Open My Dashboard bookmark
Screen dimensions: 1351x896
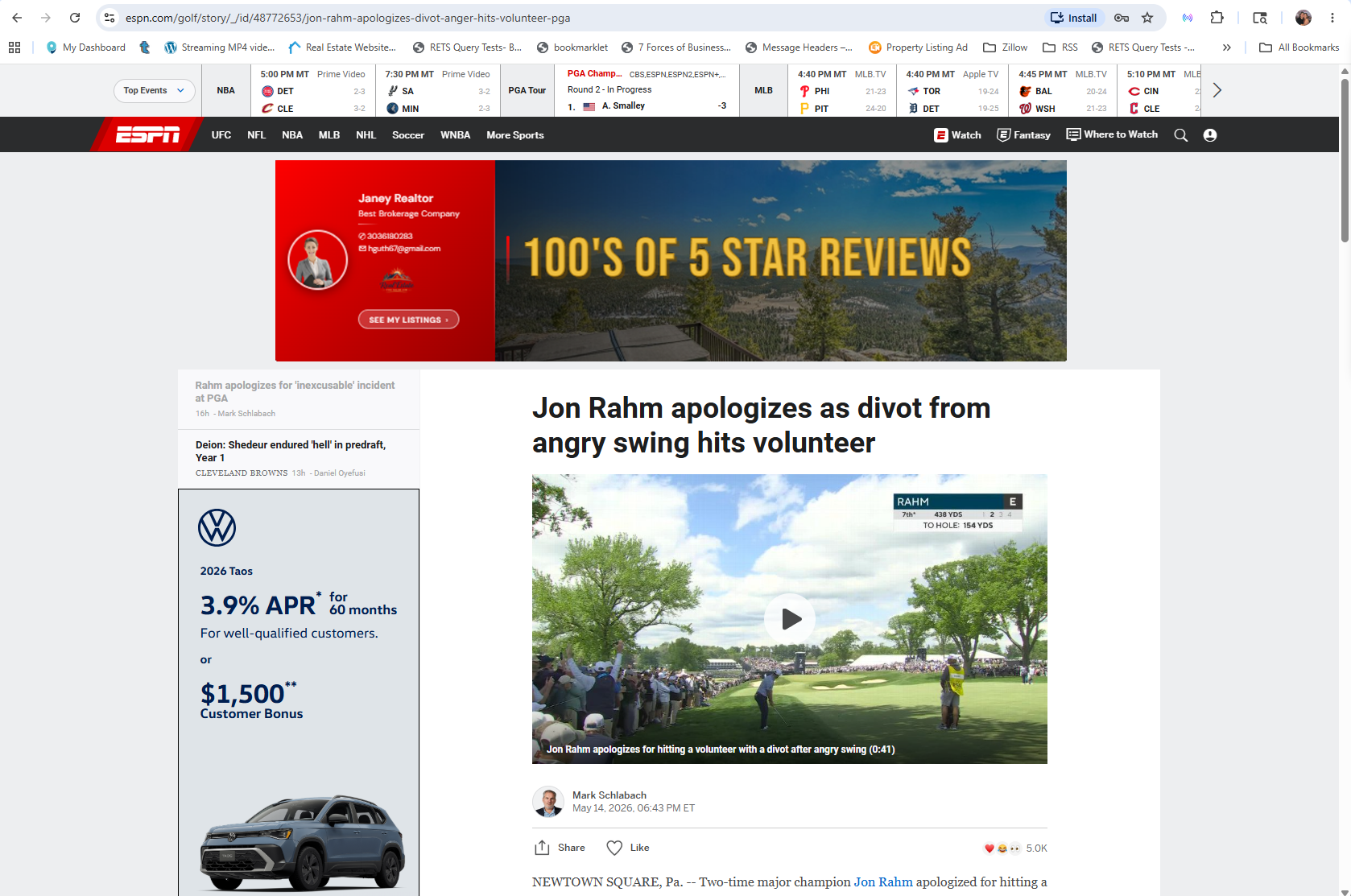pyautogui.click(x=86, y=47)
